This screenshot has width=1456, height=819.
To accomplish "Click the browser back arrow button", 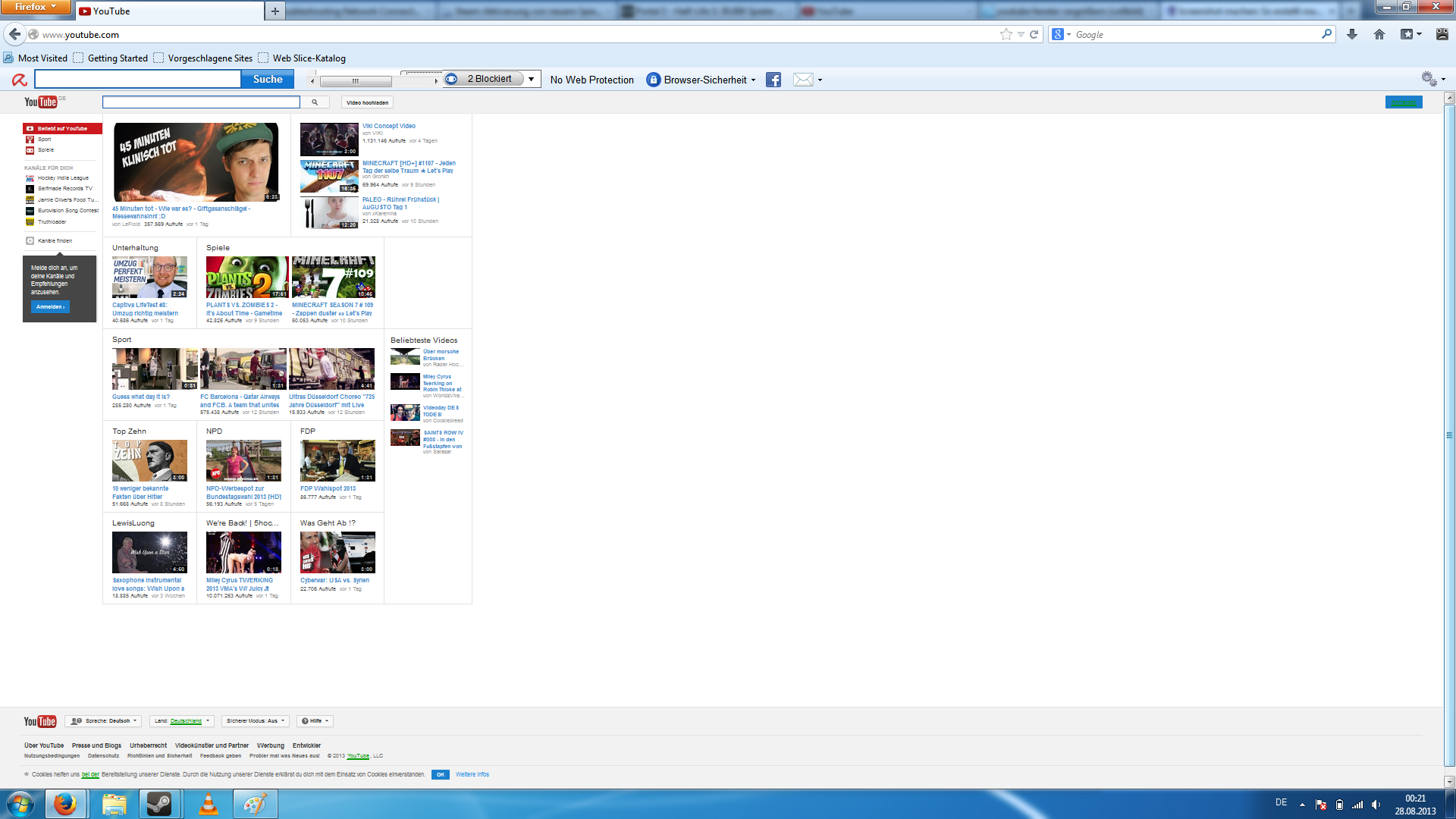I will 14,34.
